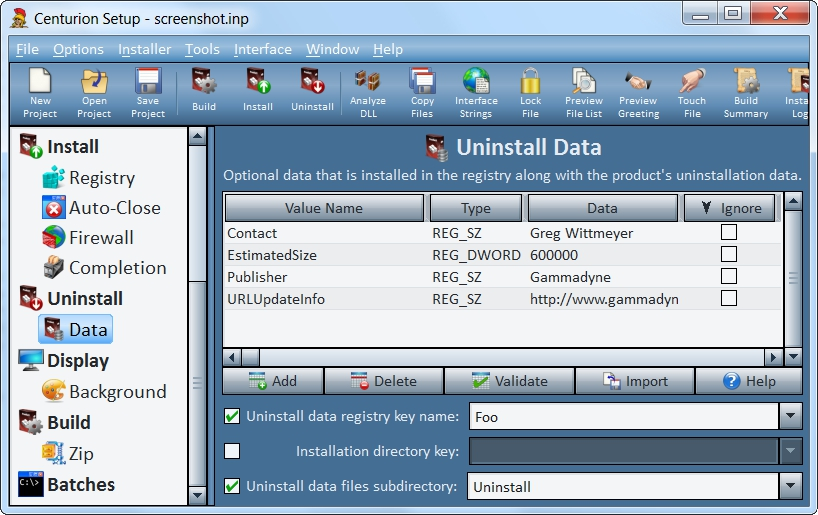Open the Help menu
Viewport: 818px width, 515px height.
point(388,50)
